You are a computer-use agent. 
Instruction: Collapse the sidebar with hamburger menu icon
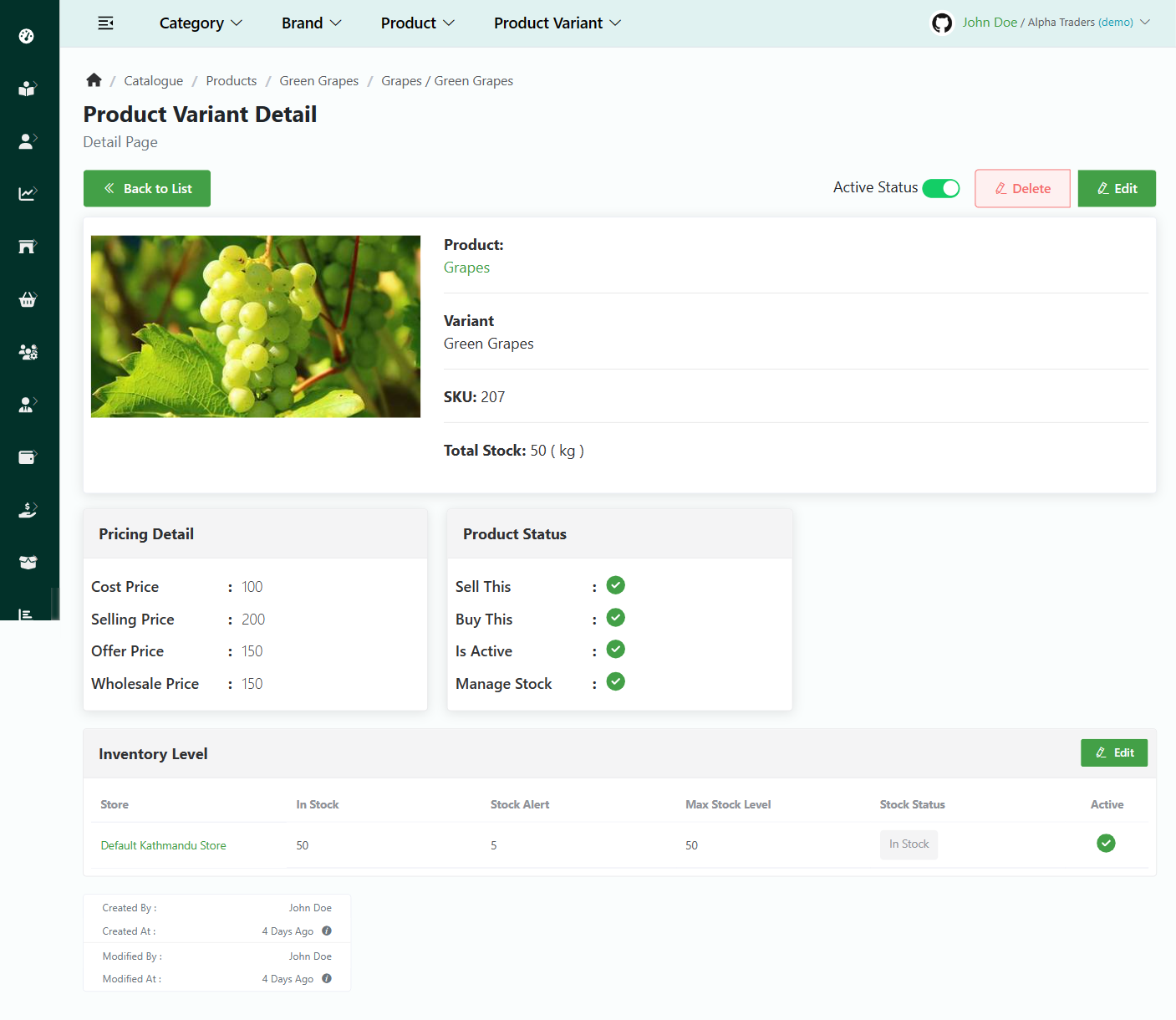pos(105,23)
